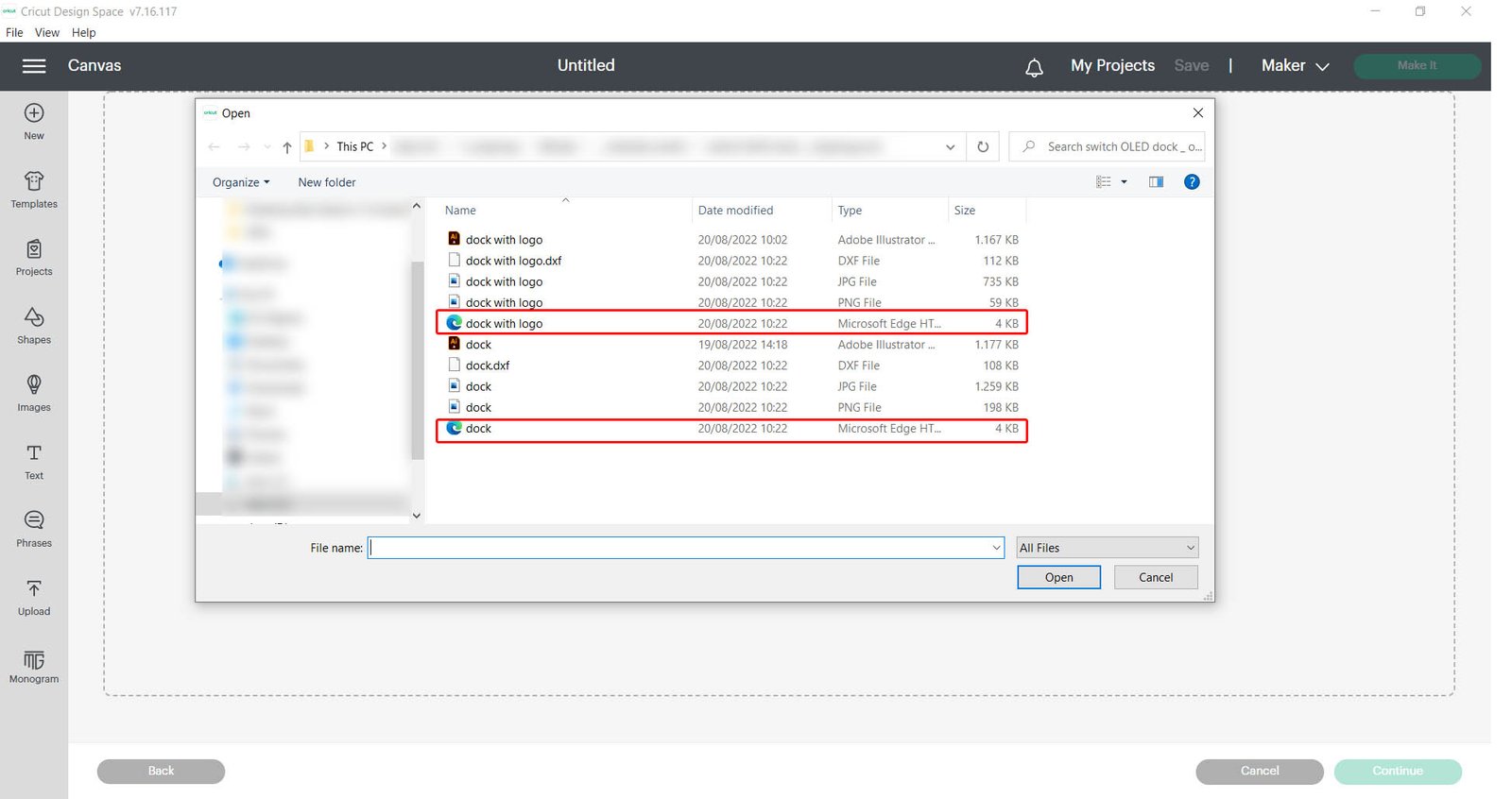Click navigation pane scroll down arrow
The image size is (1512, 799).
(x=417, y=516)
